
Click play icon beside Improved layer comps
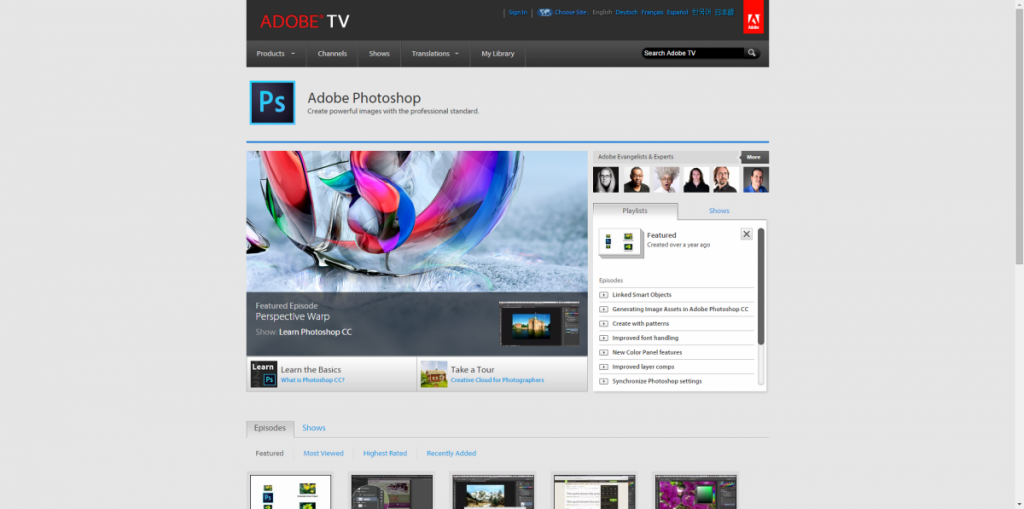pyautogui.click(x=603, y=367)
